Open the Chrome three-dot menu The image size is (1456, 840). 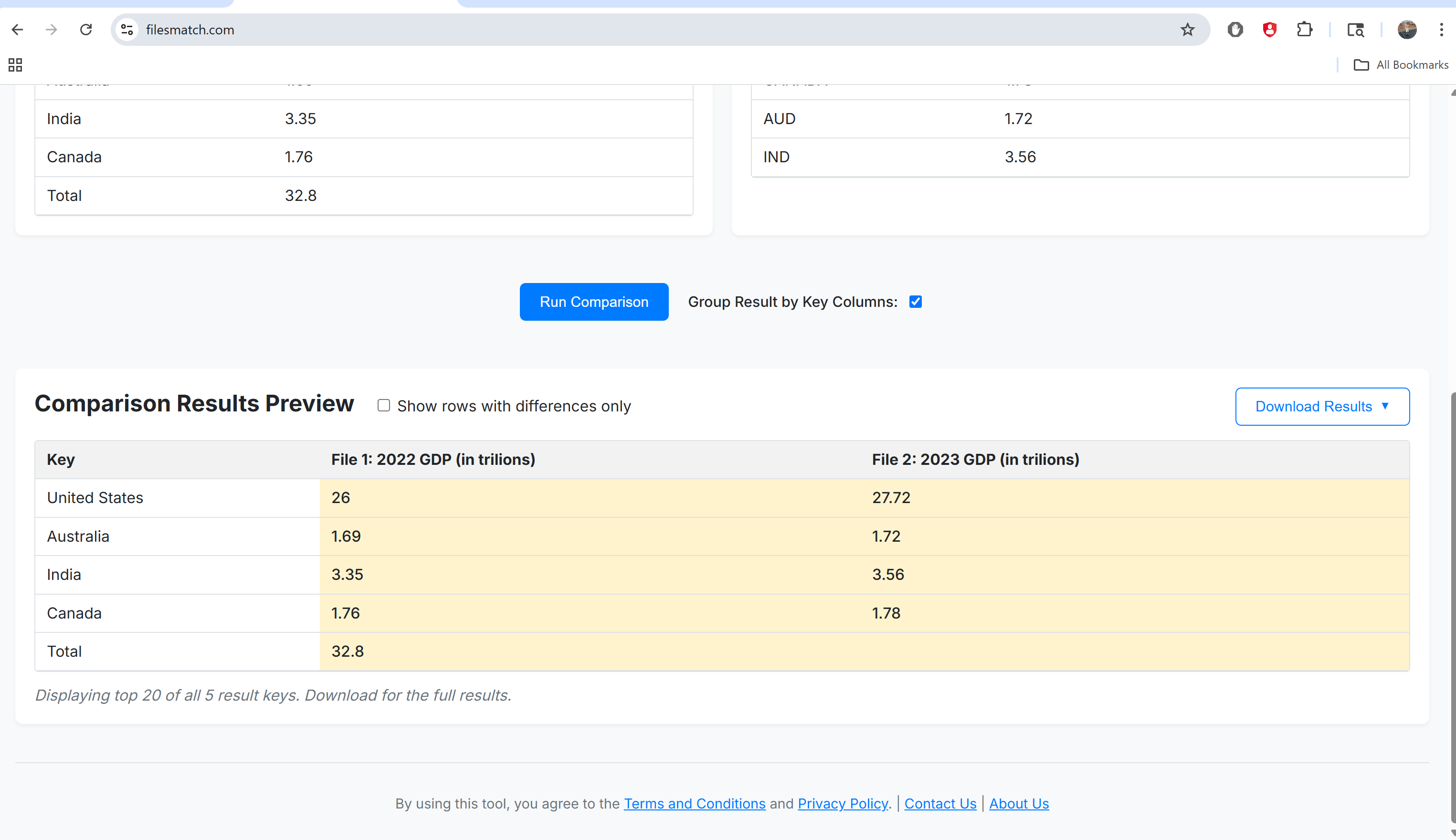[x=1441, y=30]
